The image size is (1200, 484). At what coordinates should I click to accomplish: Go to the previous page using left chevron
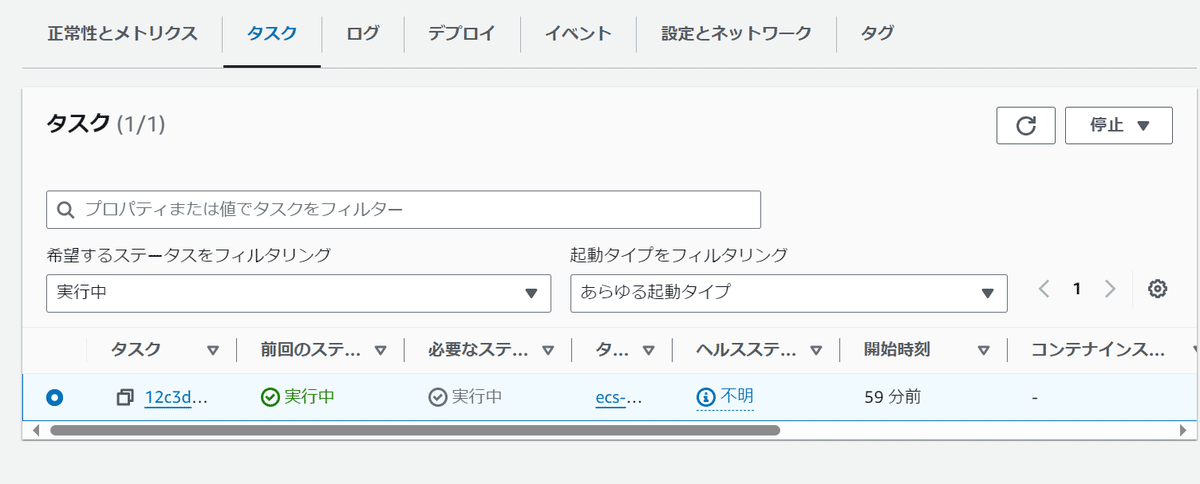1044,289
